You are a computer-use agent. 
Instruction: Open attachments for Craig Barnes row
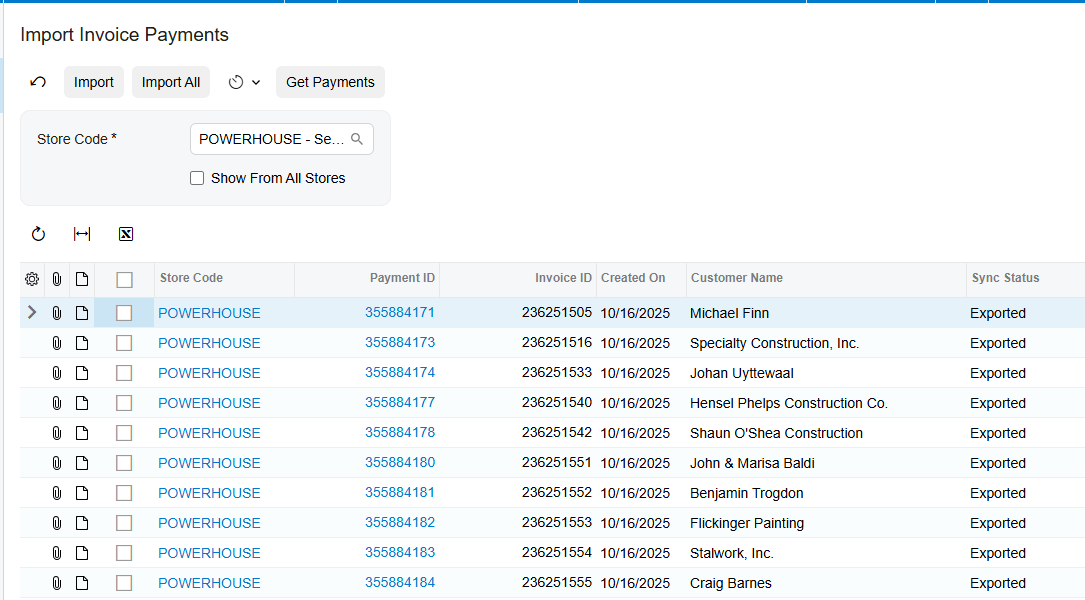coord(57,583)
